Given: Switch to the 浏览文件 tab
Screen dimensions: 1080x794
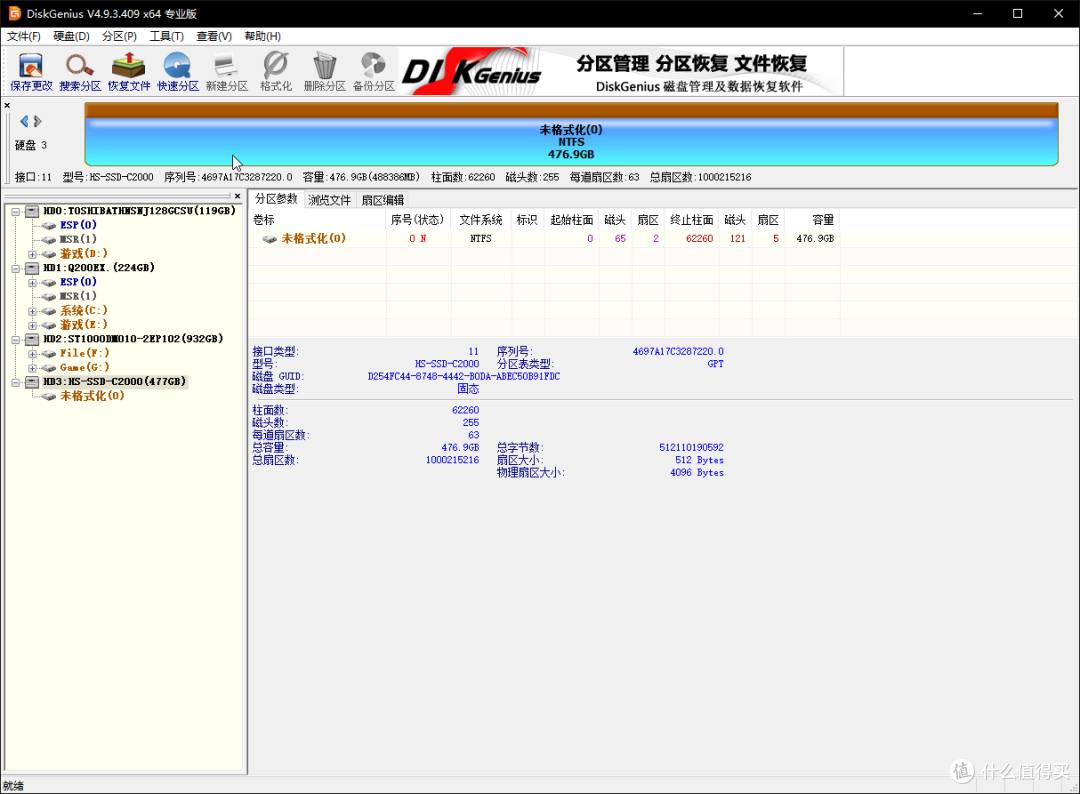Looking at the screenshot, I should point(329,200).
